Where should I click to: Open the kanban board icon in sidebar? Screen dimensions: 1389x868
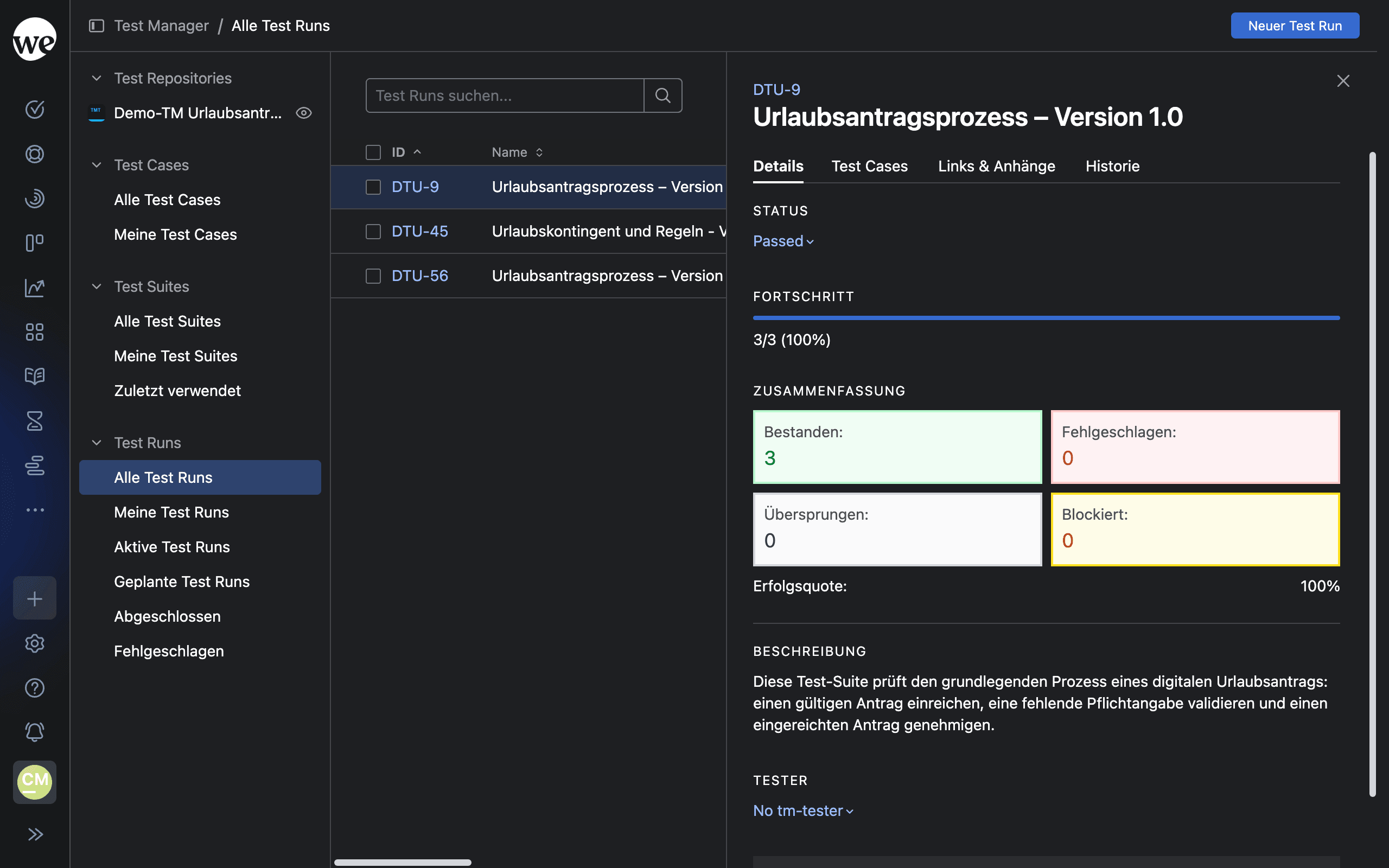[x=34, y=243]
